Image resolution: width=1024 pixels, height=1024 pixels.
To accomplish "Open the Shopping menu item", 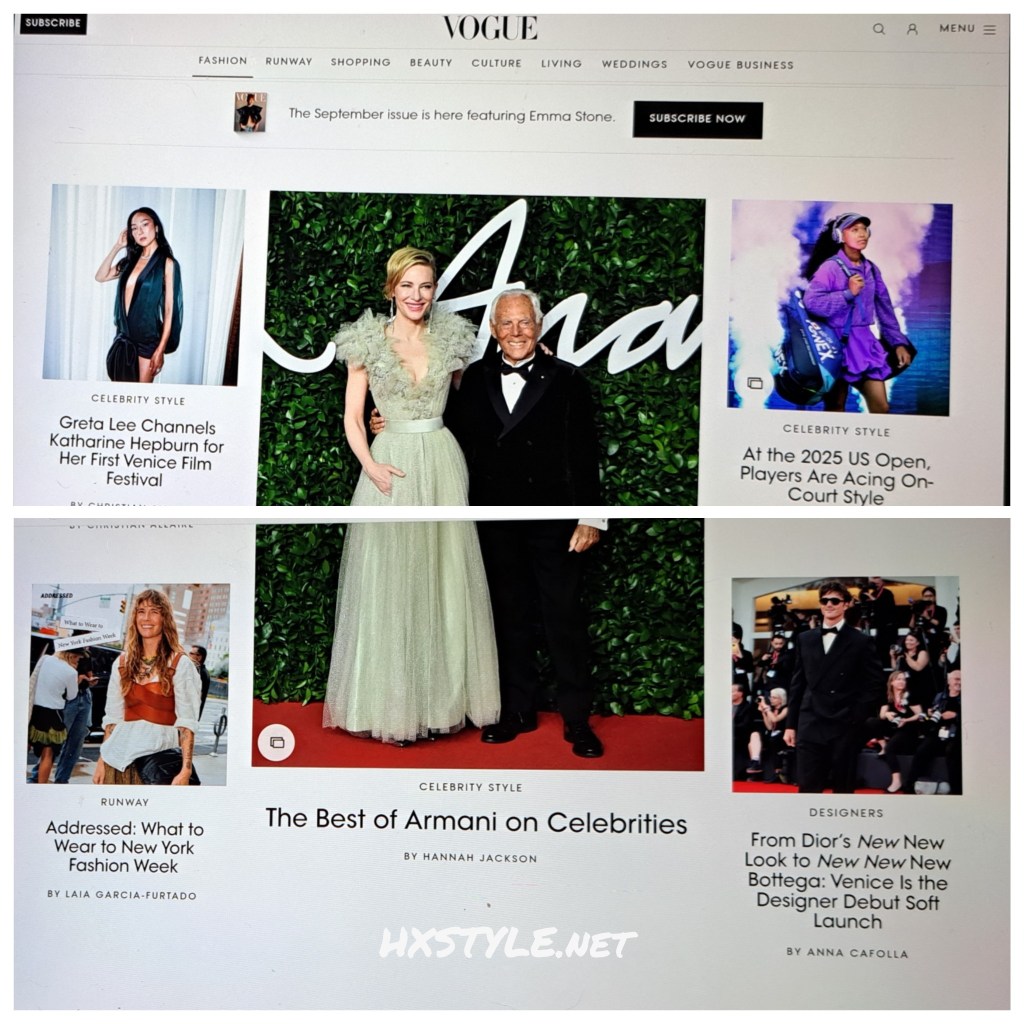I will point(360,63).
